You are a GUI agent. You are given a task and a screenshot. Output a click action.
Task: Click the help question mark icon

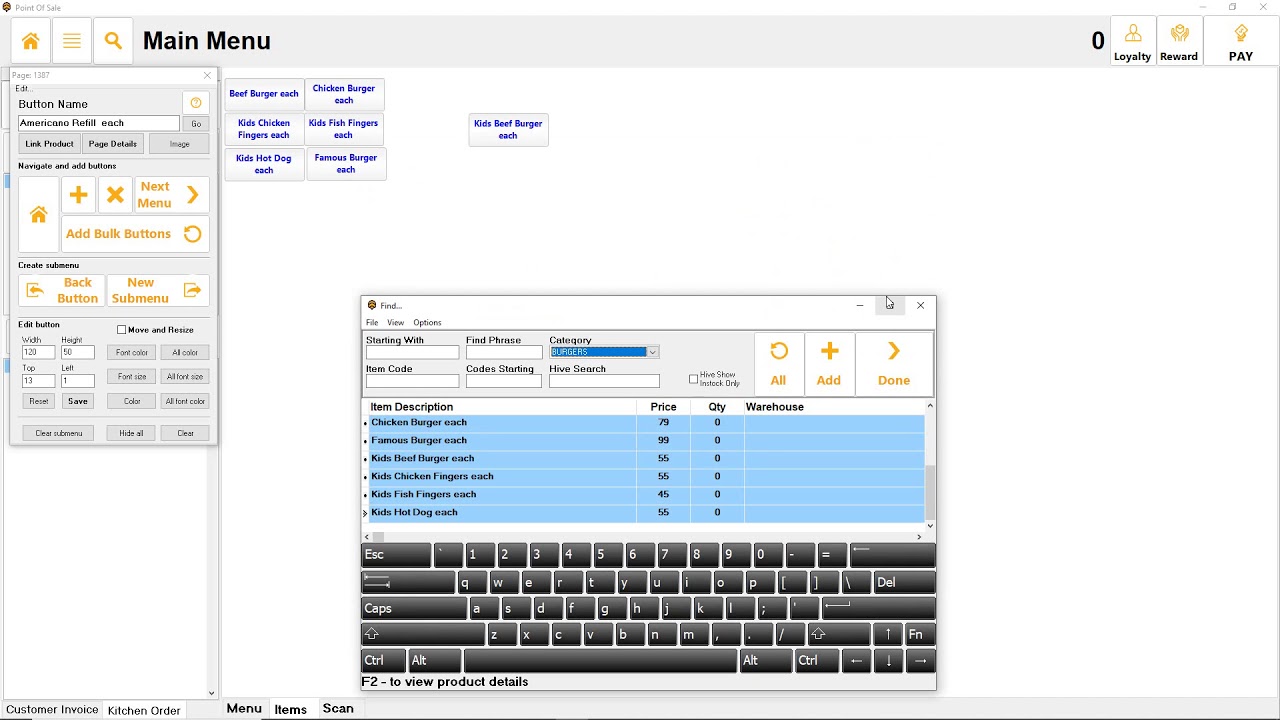pyautogui.click(x=196, y=103)
